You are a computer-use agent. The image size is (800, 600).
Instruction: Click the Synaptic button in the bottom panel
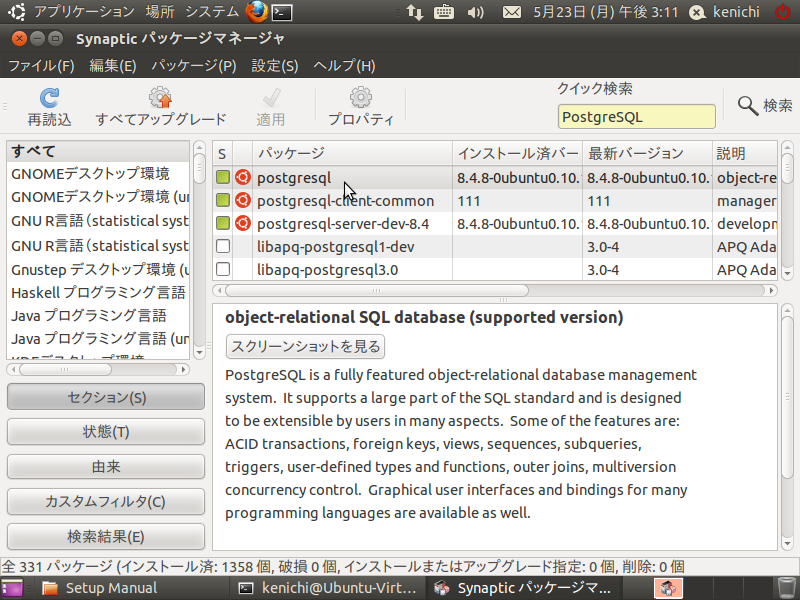pyautogui.click(x=522, y=588)
